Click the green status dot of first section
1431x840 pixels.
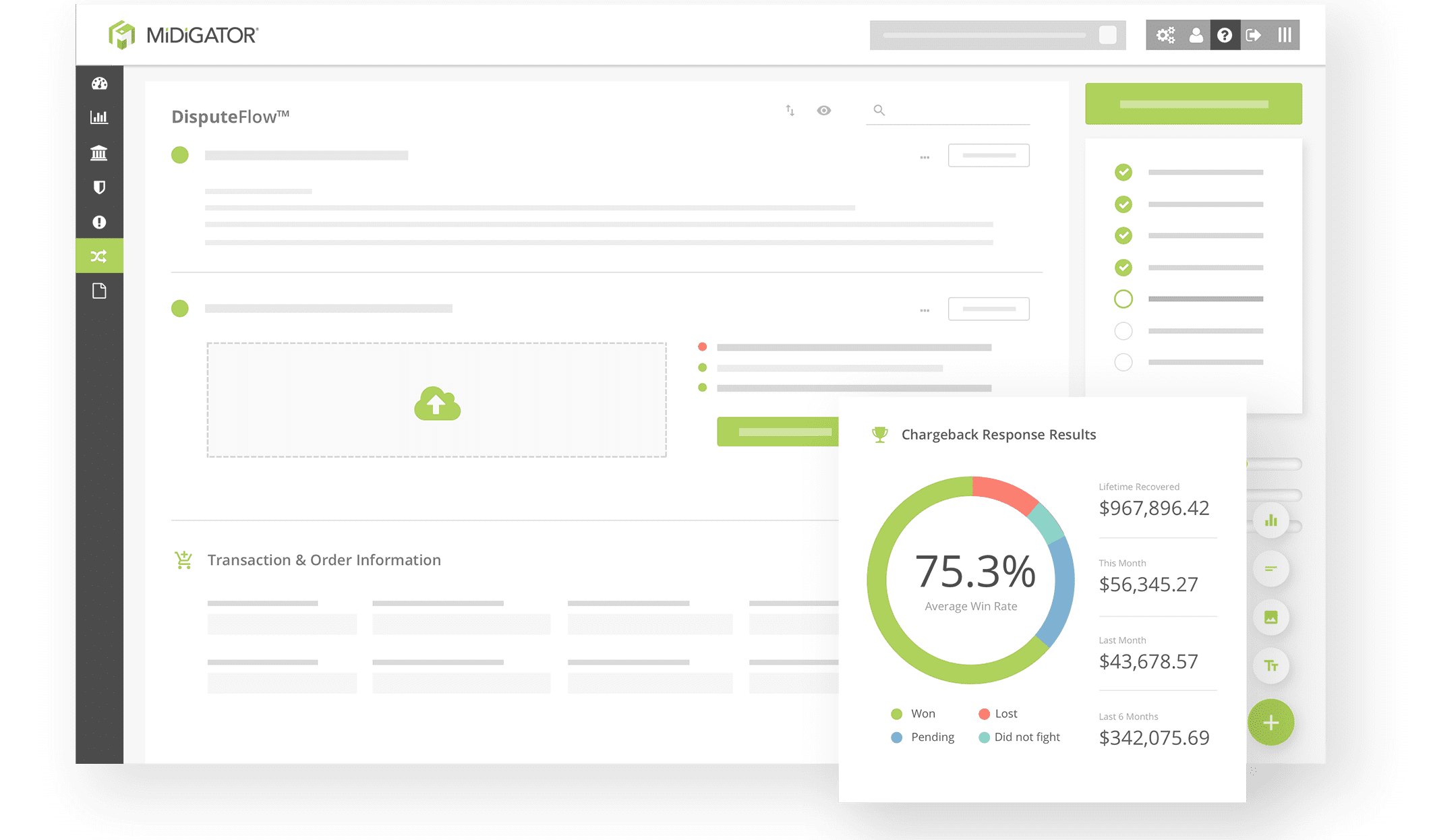(x=180, y=155)
